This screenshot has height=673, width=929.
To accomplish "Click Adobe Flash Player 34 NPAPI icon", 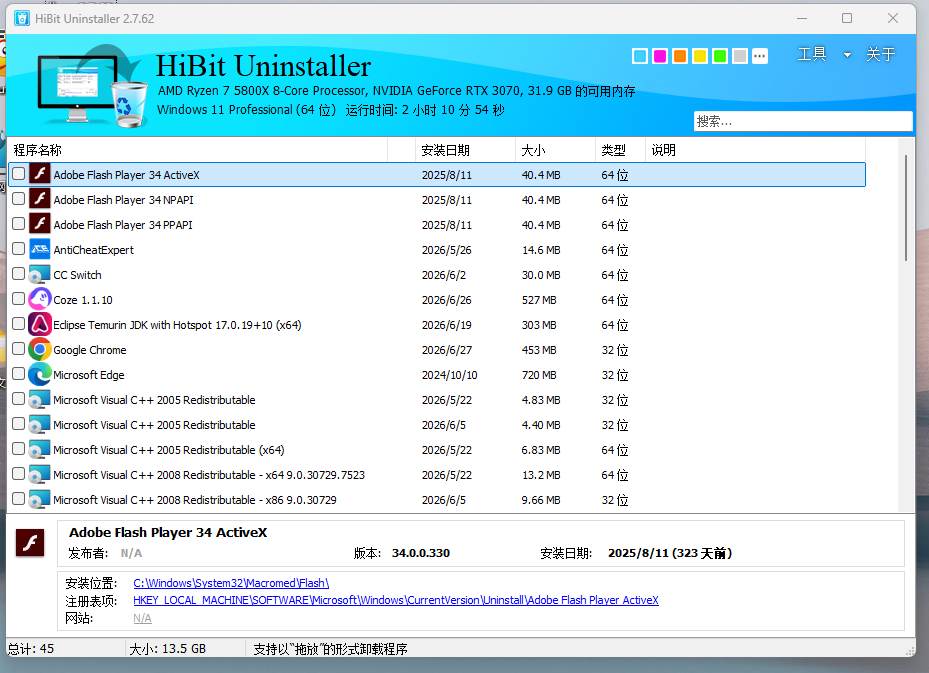I will (40, 199).
